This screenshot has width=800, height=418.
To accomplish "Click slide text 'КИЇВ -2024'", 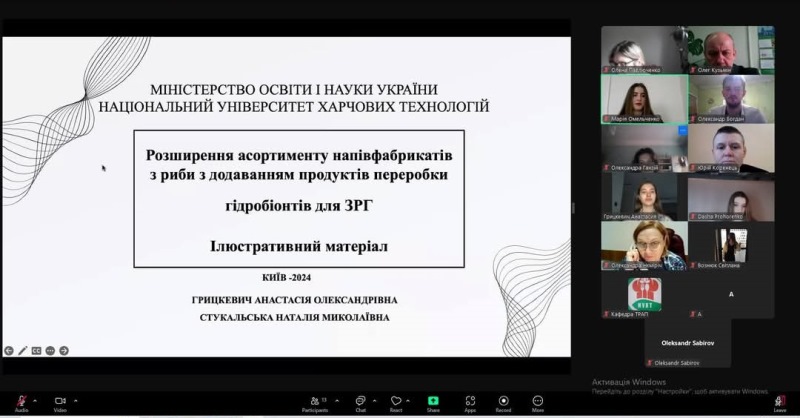I will 286,278.
